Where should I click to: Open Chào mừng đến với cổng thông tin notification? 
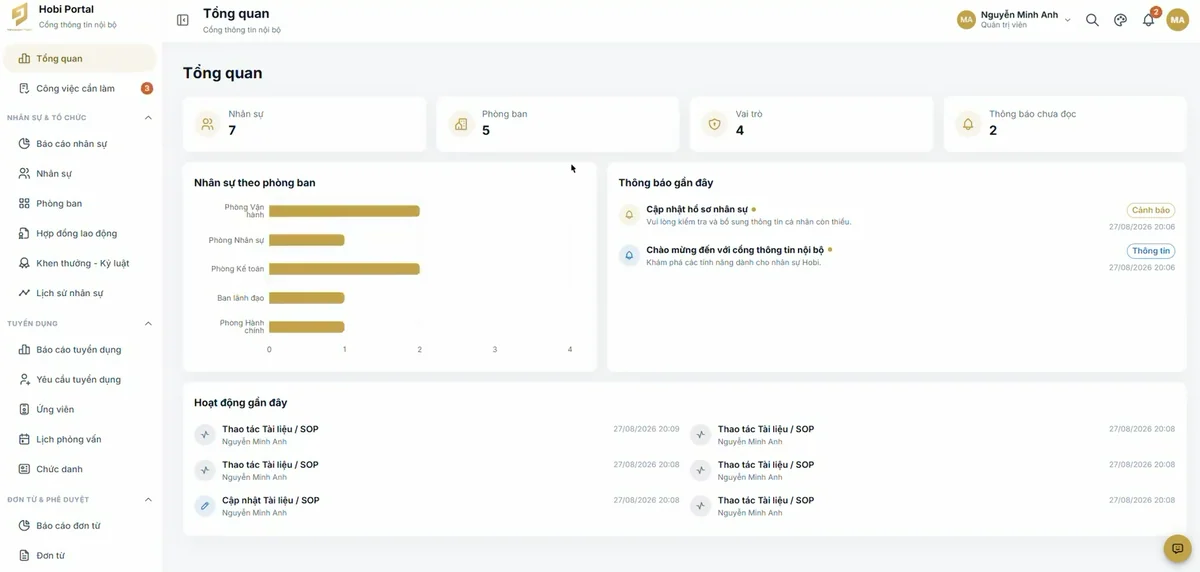point(897,256)
